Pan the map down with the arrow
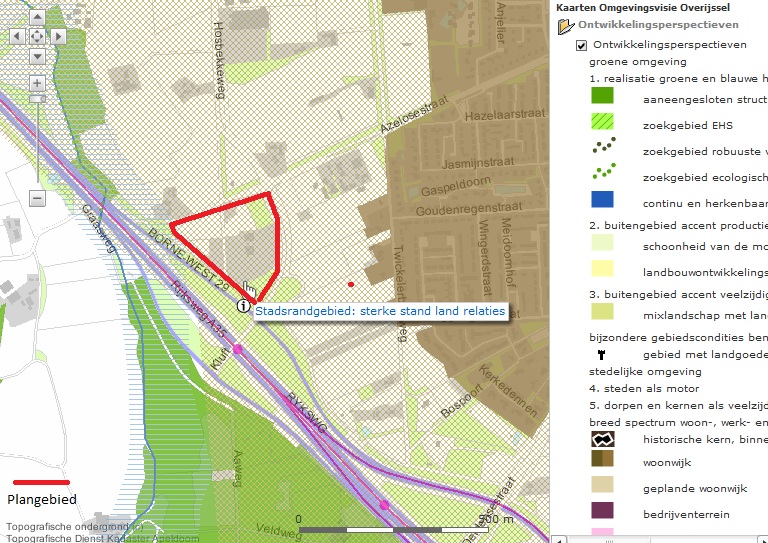The height and width of the screenshot is (543, 768). [37, 56]
